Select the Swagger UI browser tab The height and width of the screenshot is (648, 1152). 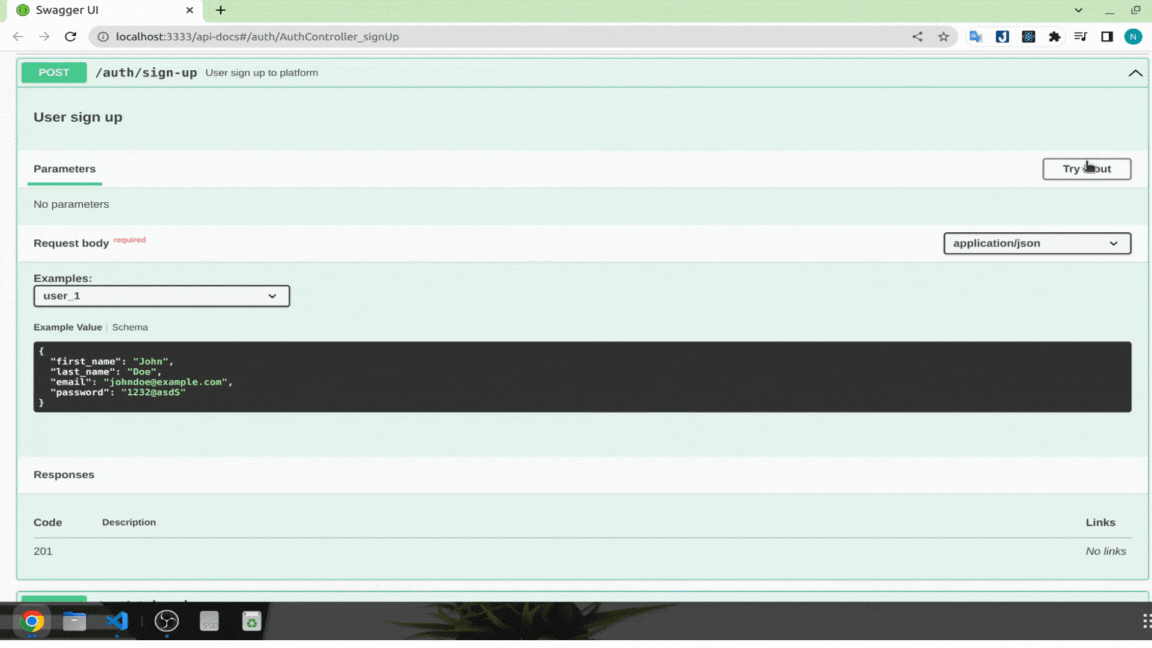[x=103, y=10]
